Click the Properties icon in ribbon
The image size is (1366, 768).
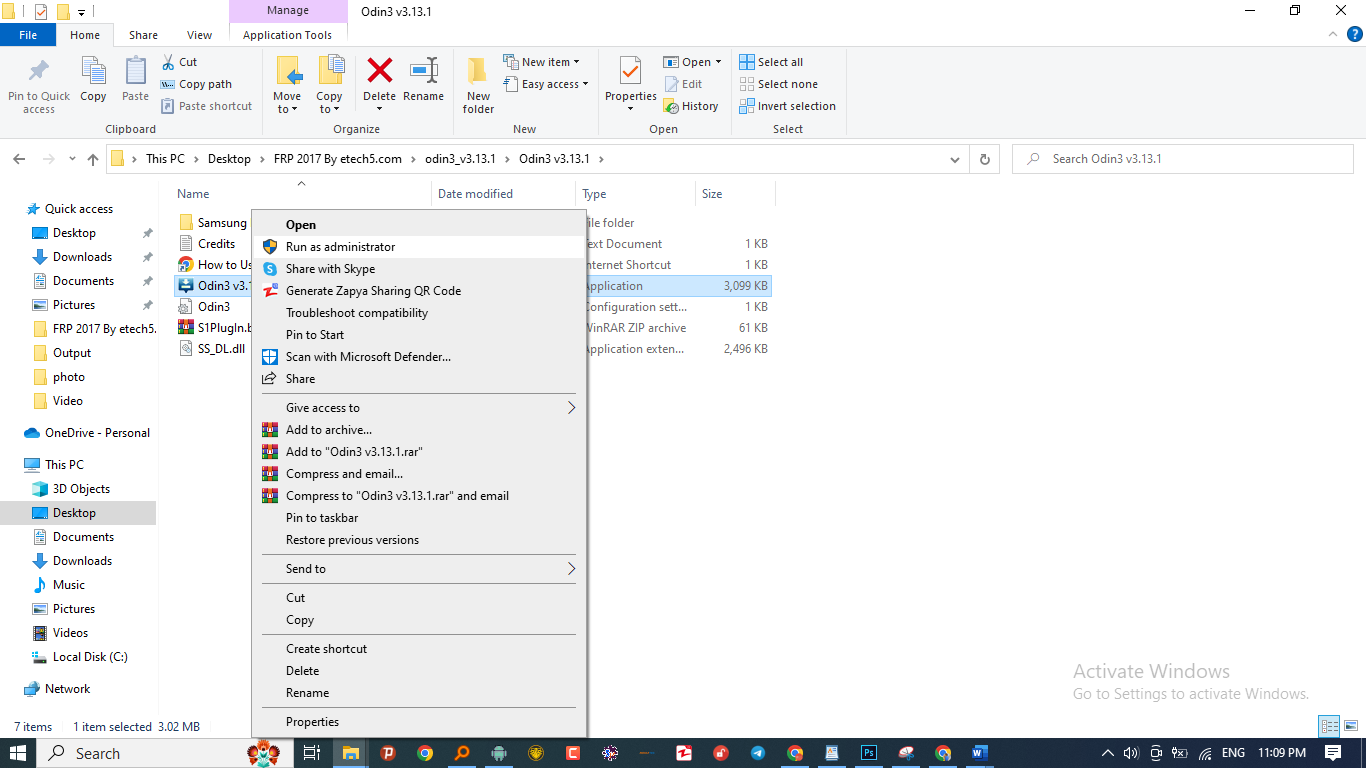(630, 72)
